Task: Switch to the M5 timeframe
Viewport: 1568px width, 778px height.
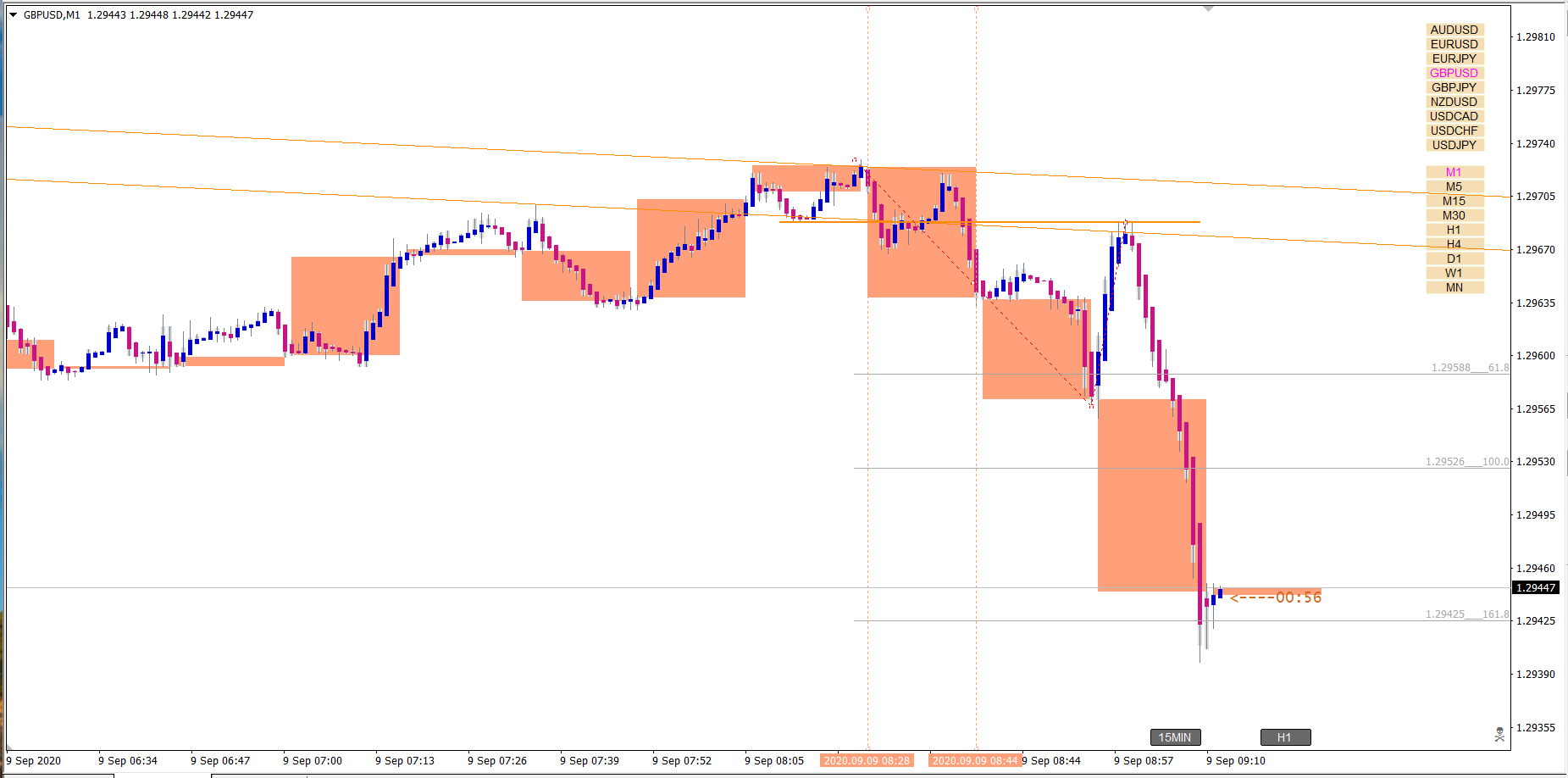Action: (1454, 186)
